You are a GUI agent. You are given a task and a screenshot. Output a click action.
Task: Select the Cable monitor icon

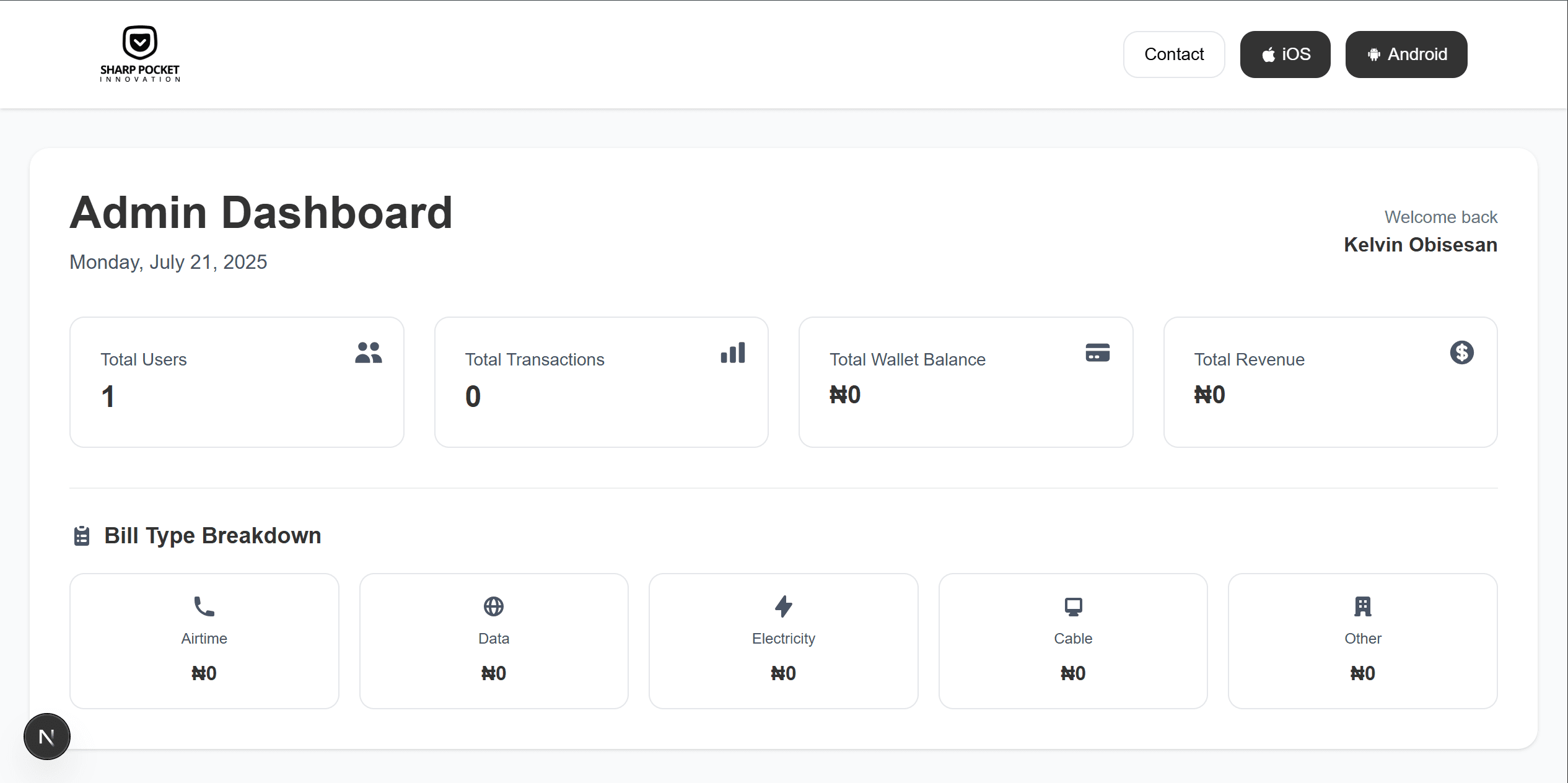tap(1072, 606)
